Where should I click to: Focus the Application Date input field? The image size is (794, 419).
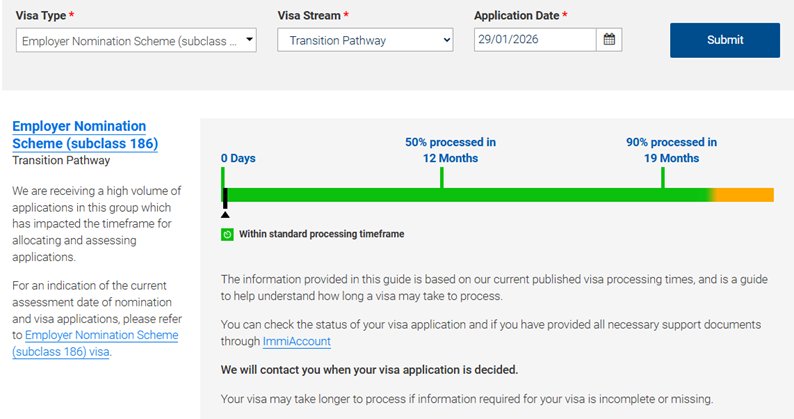(535, 40)
